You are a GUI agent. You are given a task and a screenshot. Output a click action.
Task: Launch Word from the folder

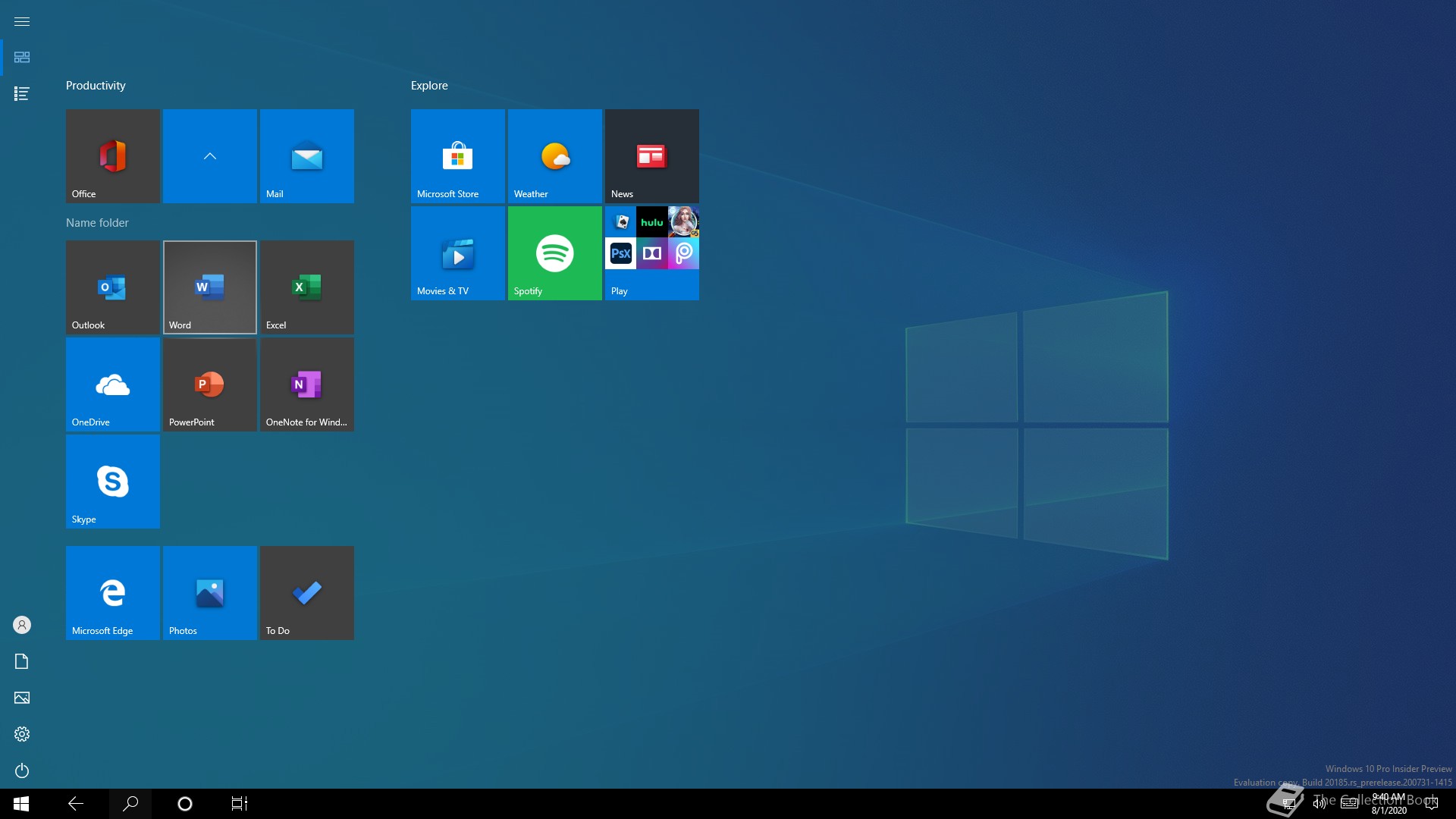tap(209, 287)
